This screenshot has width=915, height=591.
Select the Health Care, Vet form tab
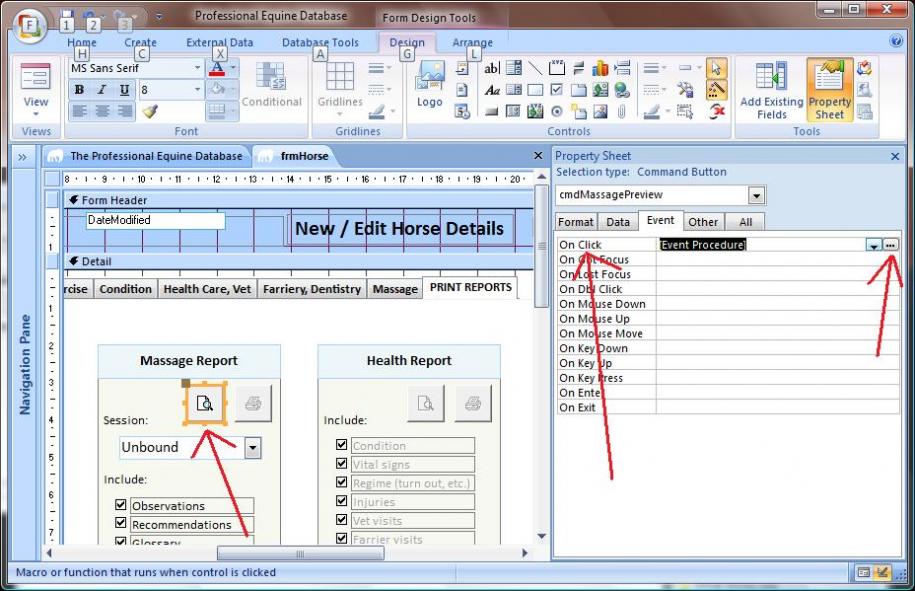(x=207, y=289)
